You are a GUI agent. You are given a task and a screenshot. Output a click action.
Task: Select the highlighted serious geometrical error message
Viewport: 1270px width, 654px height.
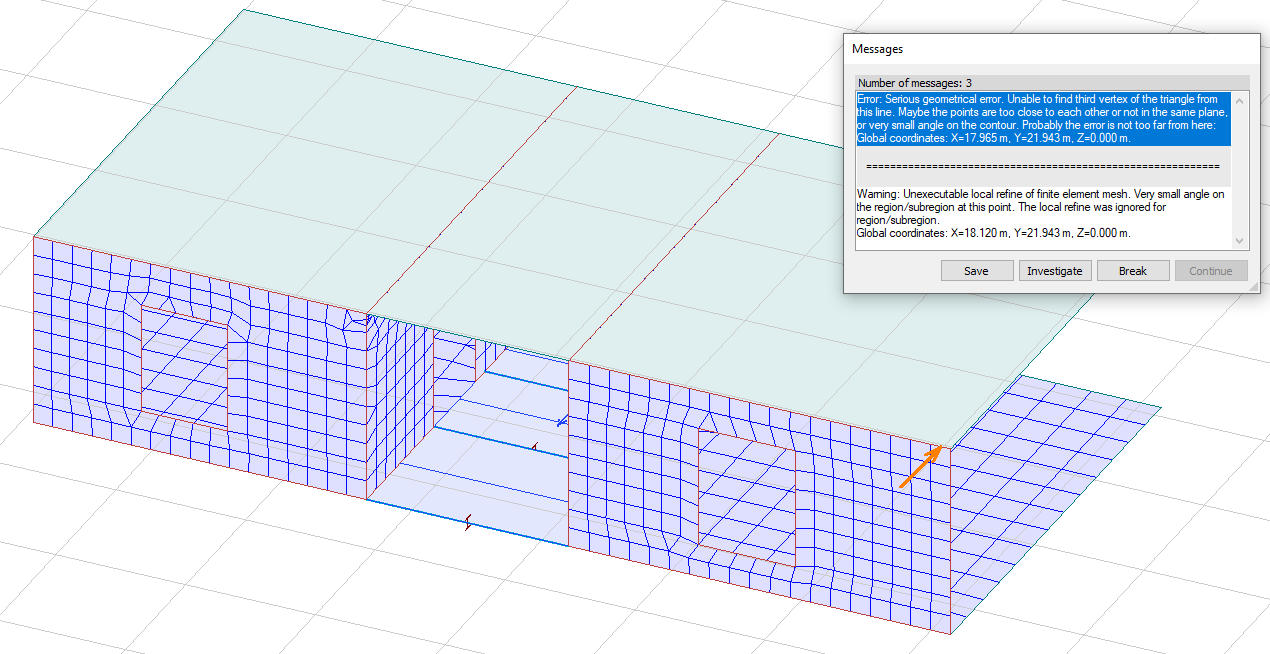(1043, 119)
